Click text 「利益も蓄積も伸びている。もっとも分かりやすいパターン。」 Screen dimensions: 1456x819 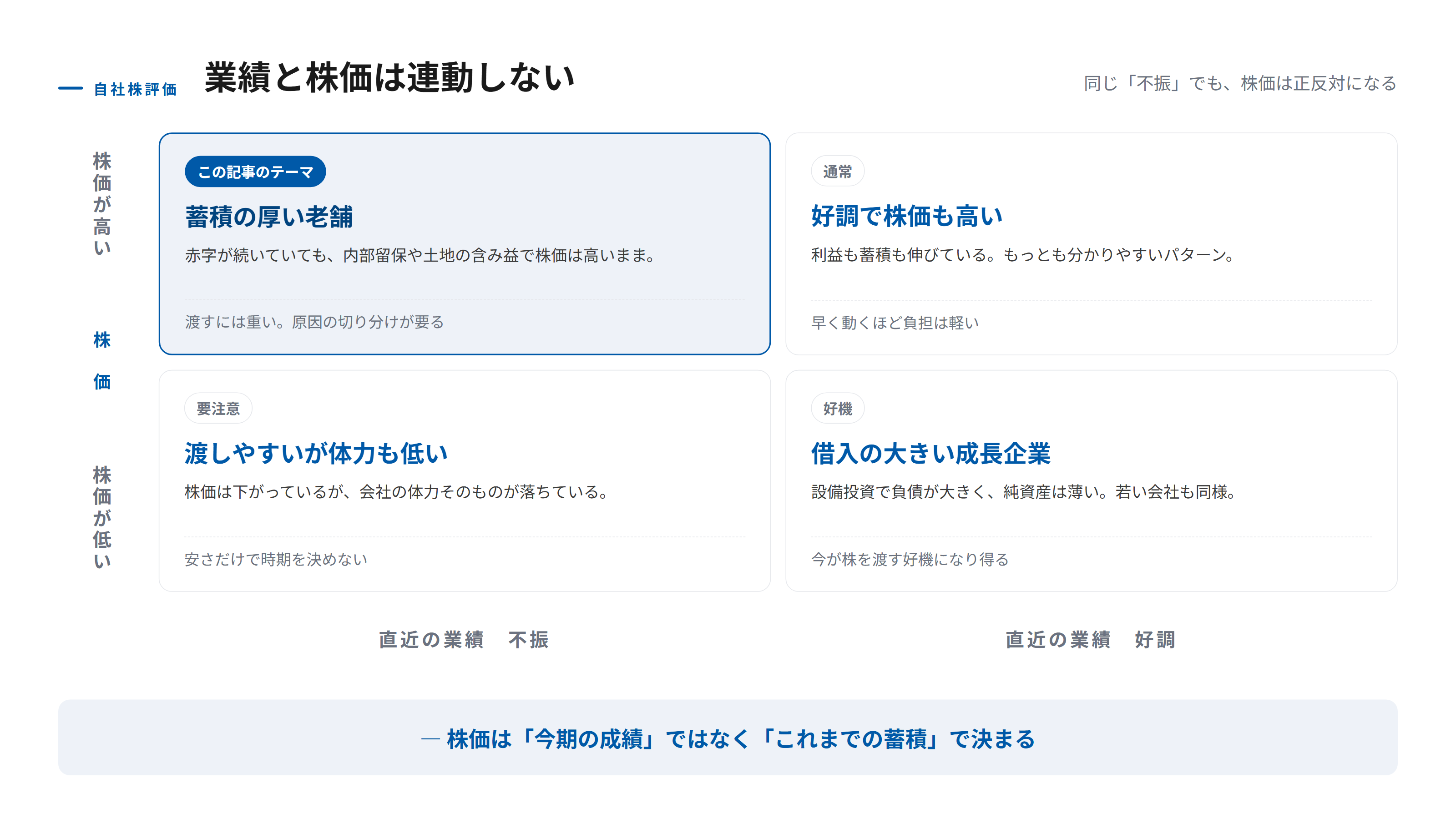[1022, 255]
